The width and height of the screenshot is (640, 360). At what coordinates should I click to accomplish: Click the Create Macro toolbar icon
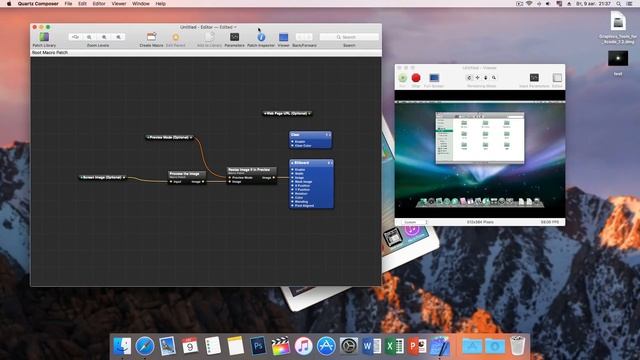pyautogui.click(x=151, y=37)
